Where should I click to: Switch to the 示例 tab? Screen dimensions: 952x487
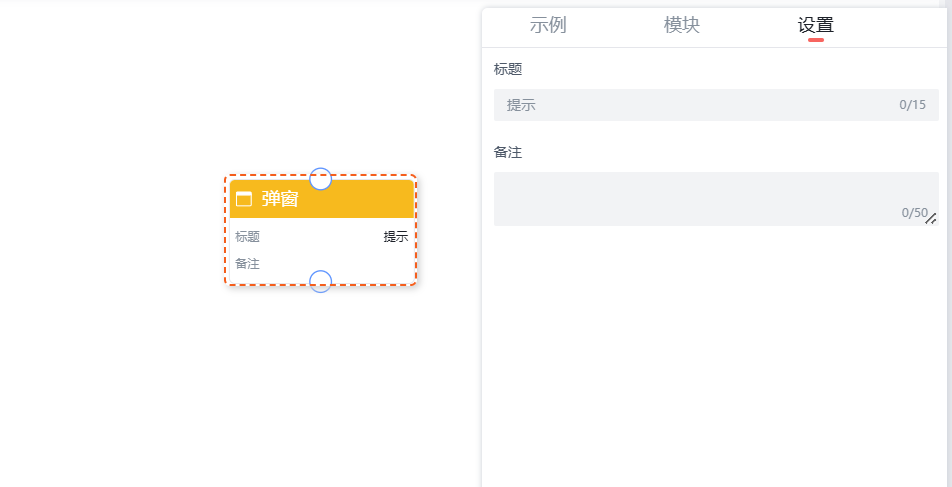click(548, 26)
